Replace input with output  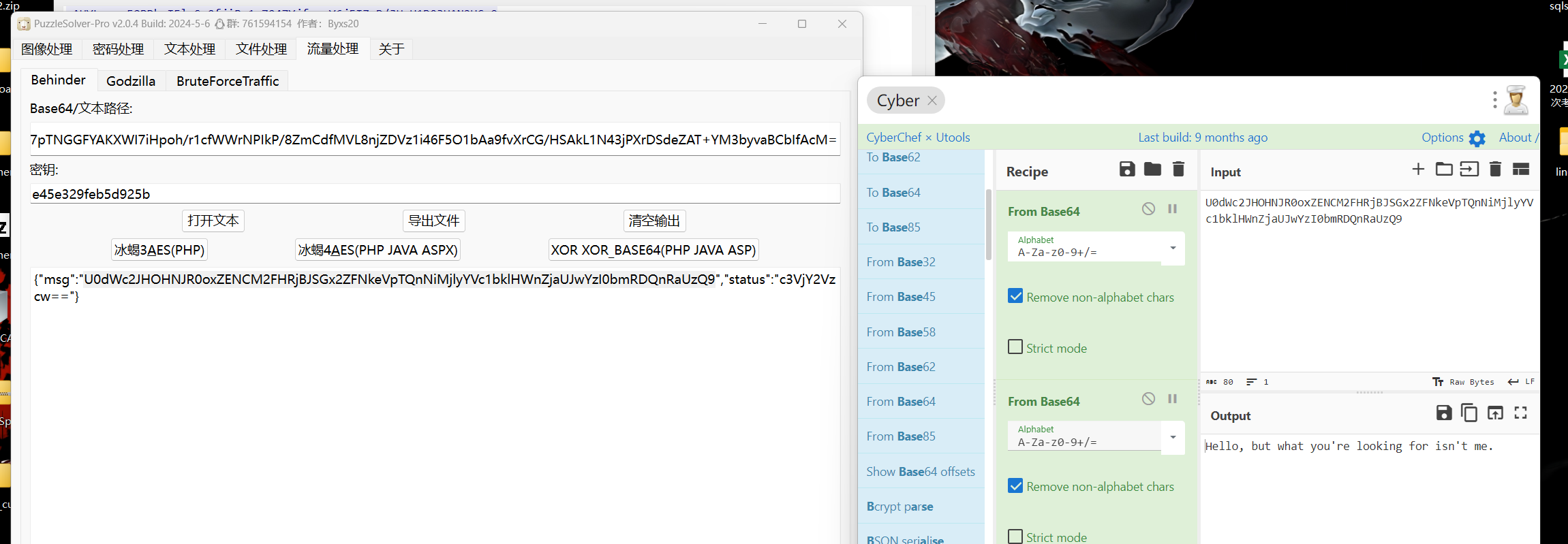click(1495, 413)
